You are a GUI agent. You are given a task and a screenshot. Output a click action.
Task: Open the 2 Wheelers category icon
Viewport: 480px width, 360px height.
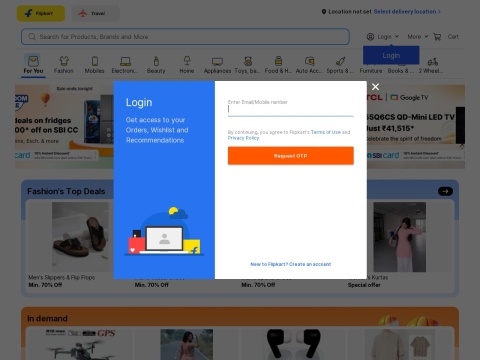click(x=432, y=62)
